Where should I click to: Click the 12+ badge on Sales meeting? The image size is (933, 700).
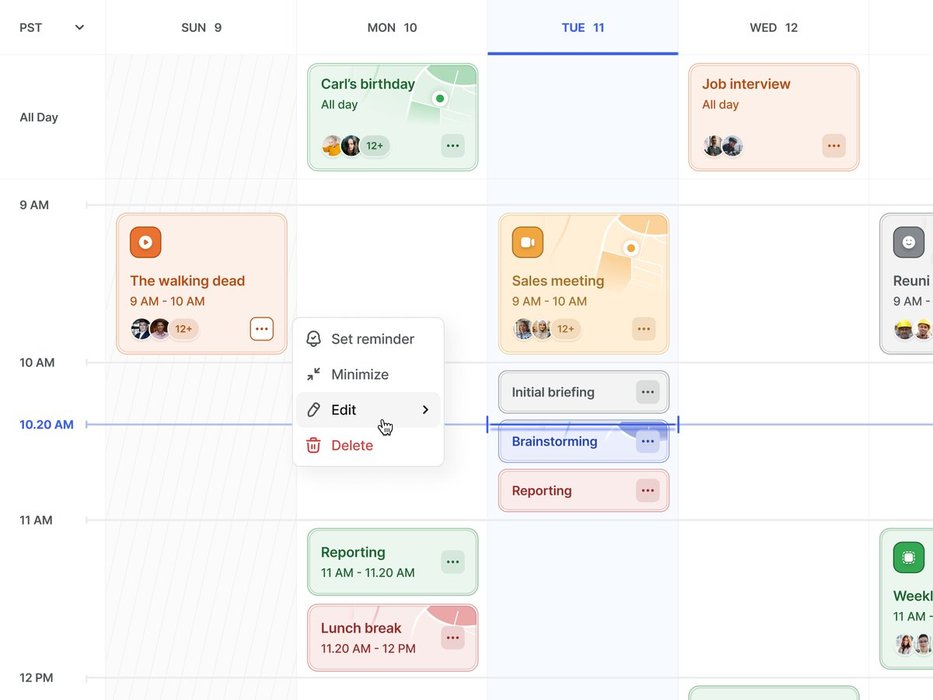(x=566, y=329)
